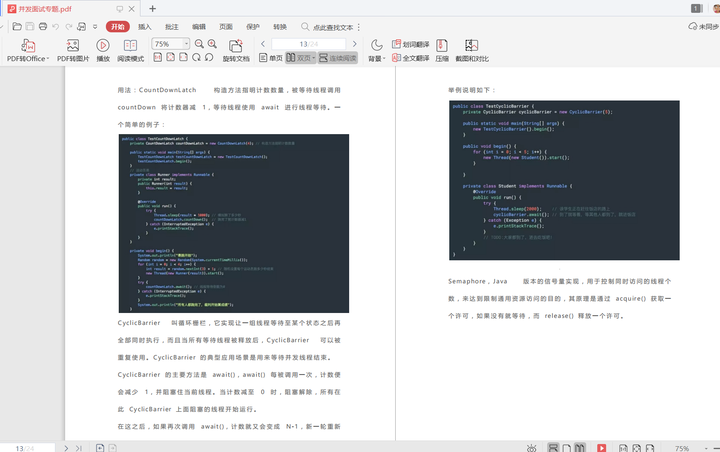Screen dimensions: 720x452
Task: Open the 批注 annotation tab
Action: tap(172, 27)
